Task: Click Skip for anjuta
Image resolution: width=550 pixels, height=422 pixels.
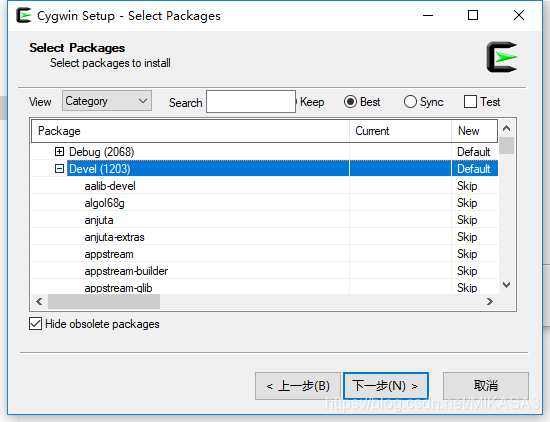Action: click(467, 220)
